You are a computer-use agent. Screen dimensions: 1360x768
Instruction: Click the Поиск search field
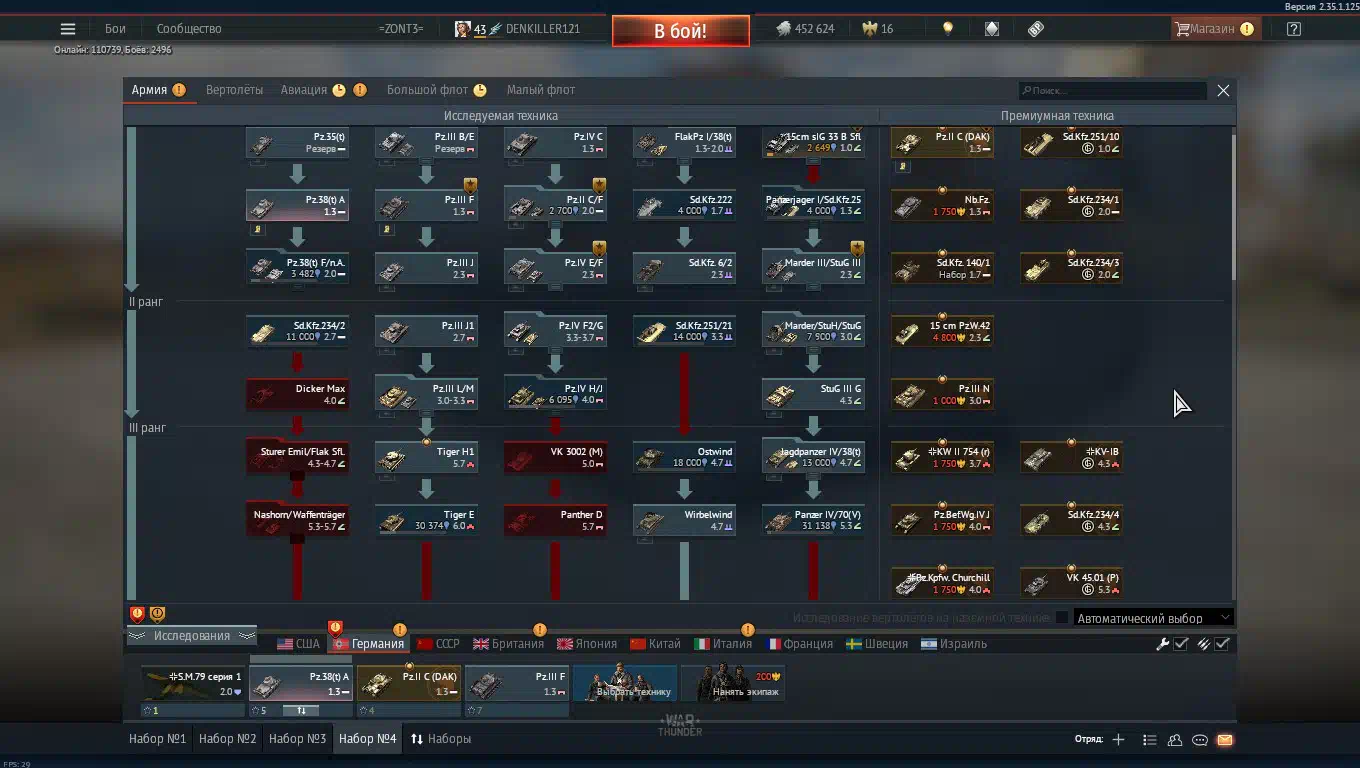coord(1112,91)
